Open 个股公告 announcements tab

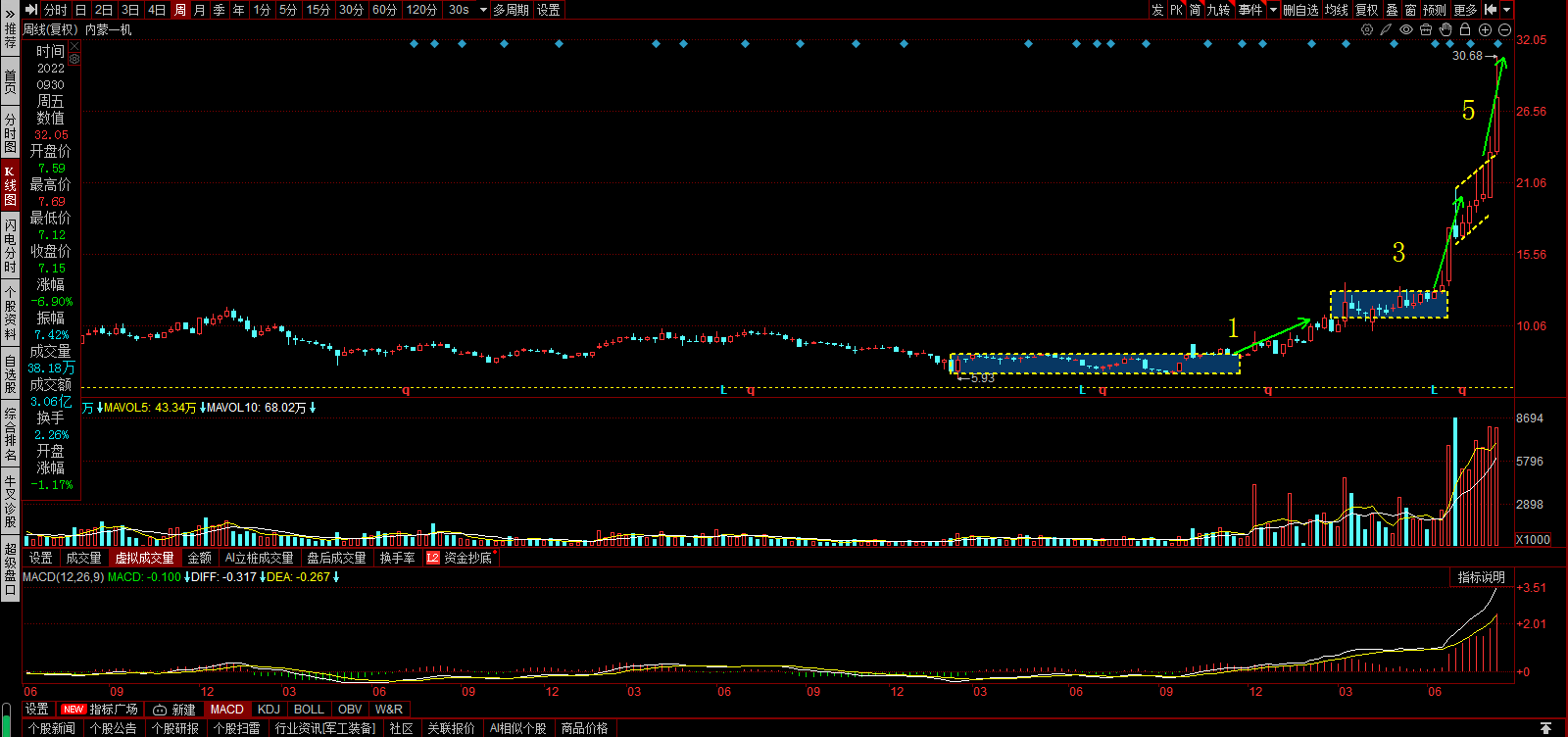114,728
